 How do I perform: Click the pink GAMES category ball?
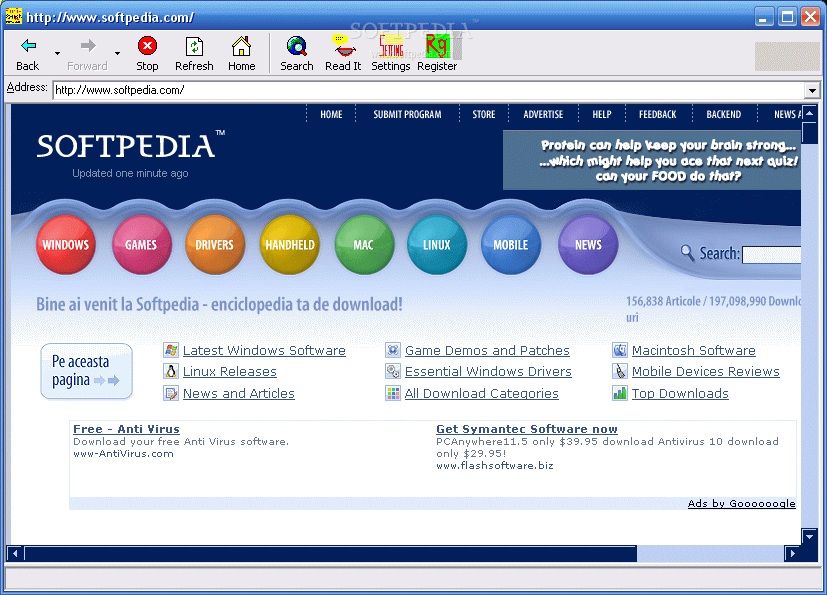coord(141,245)
